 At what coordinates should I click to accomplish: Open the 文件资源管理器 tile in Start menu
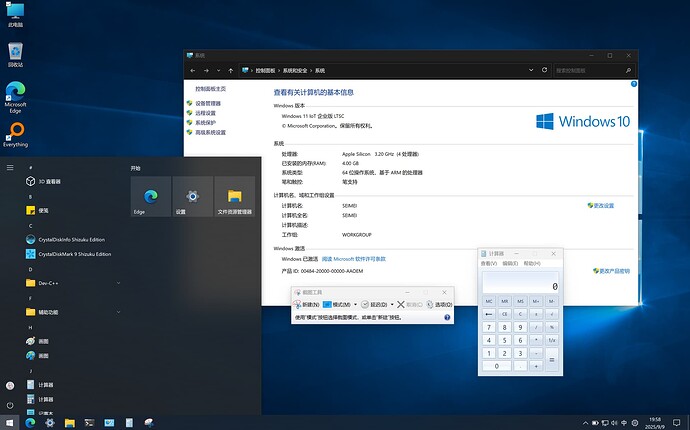235,196
